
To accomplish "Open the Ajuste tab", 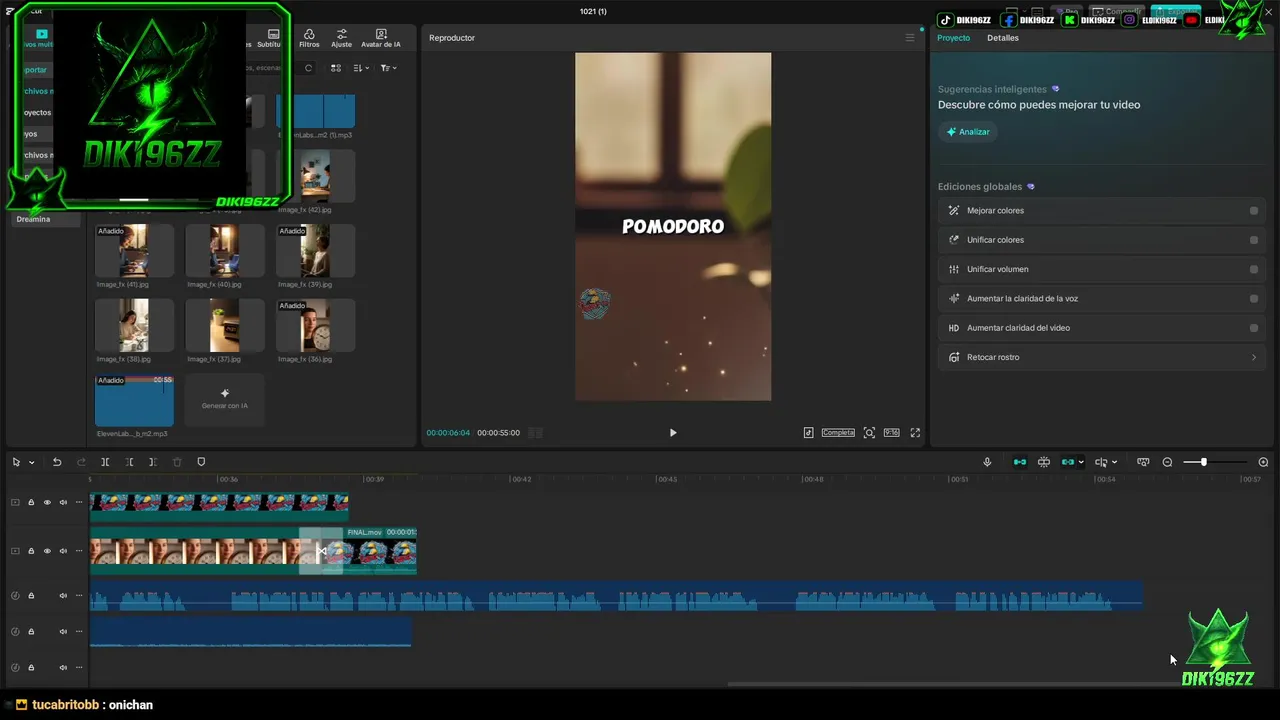I will click(x=341, y=38).
